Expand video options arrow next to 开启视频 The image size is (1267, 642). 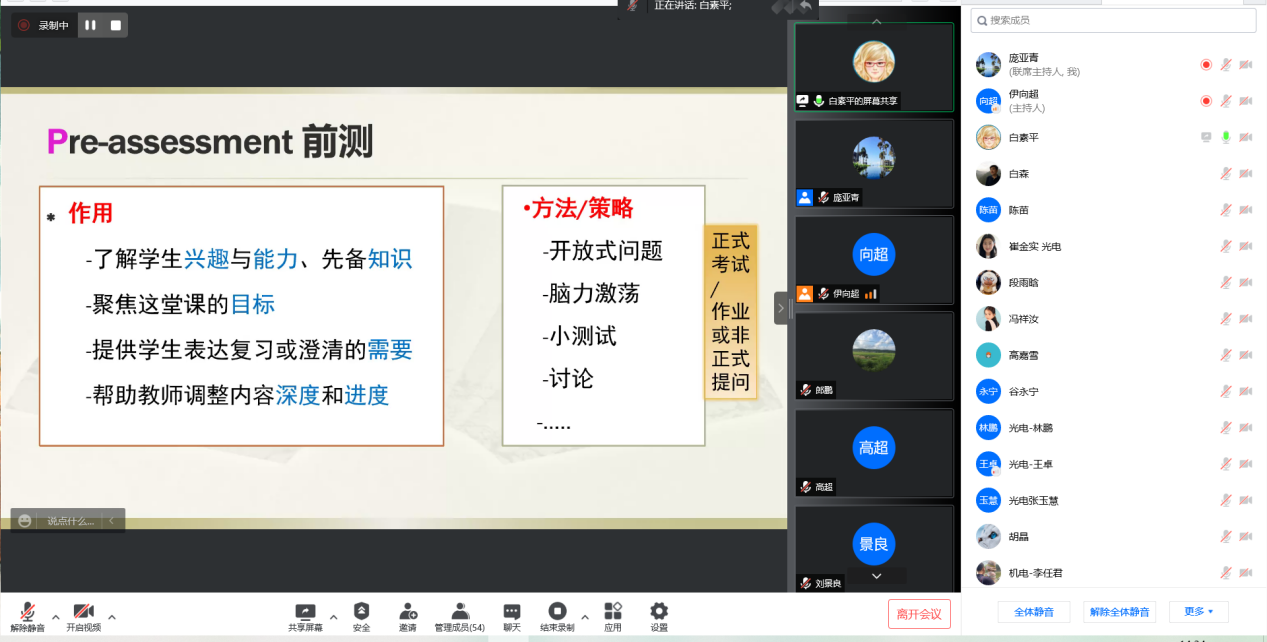coord(111,616)
